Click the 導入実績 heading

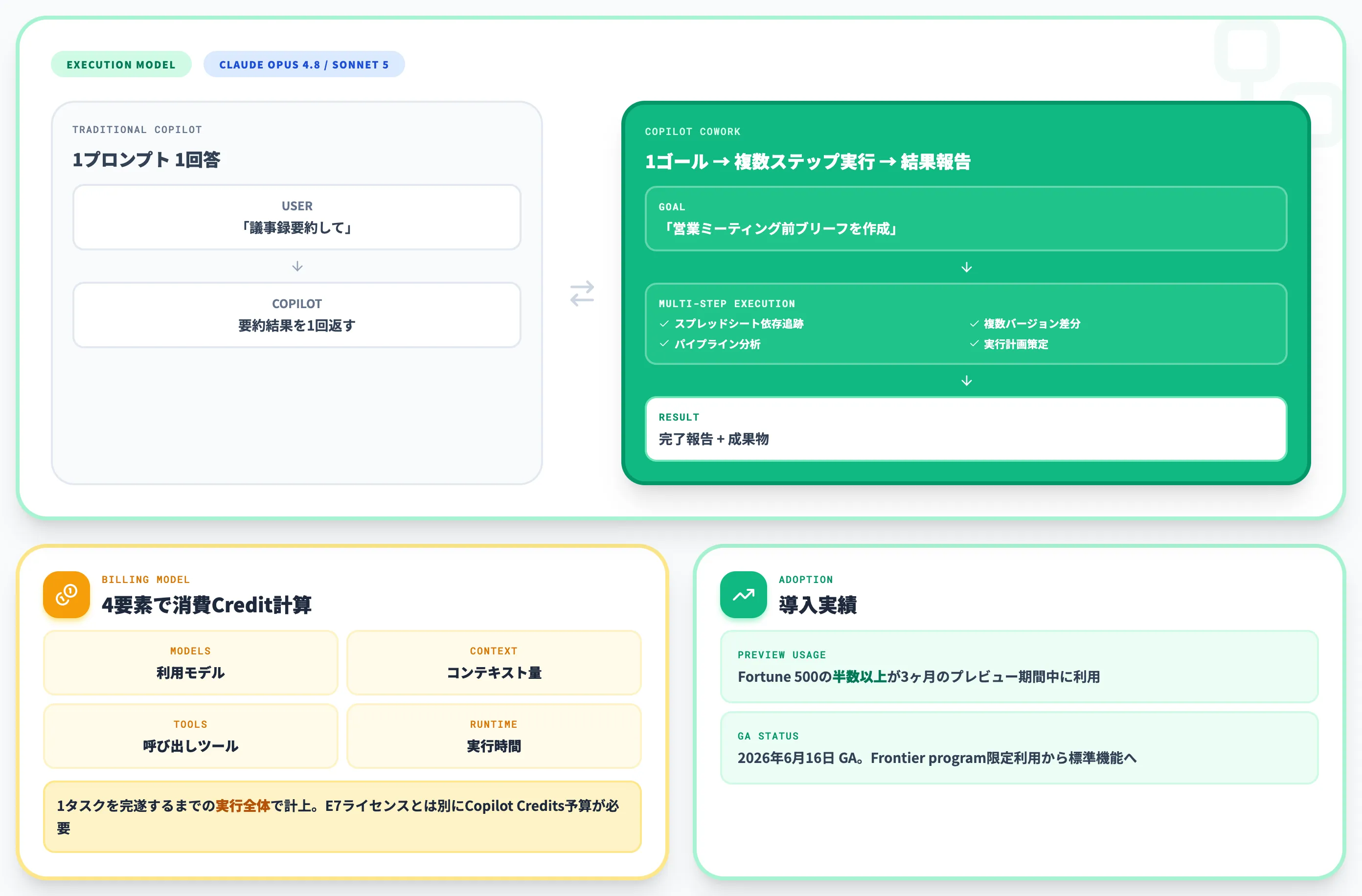click(x=818, y=605)
